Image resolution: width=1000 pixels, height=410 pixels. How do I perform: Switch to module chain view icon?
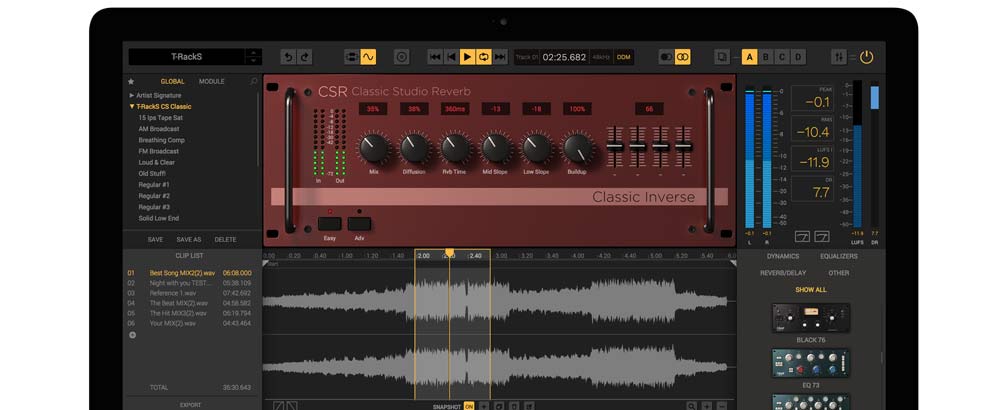(x=352, y=57)
